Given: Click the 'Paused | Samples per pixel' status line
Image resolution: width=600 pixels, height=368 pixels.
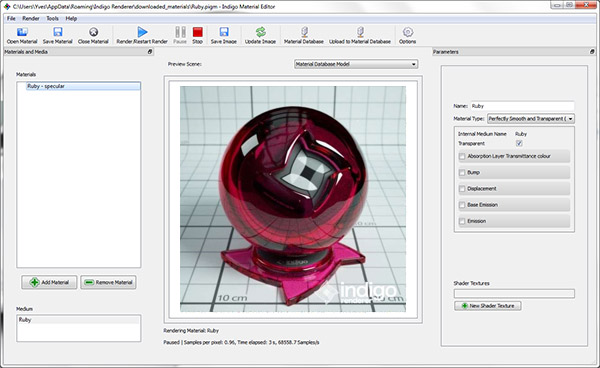Looking at the screenshot, I should 241,342.
